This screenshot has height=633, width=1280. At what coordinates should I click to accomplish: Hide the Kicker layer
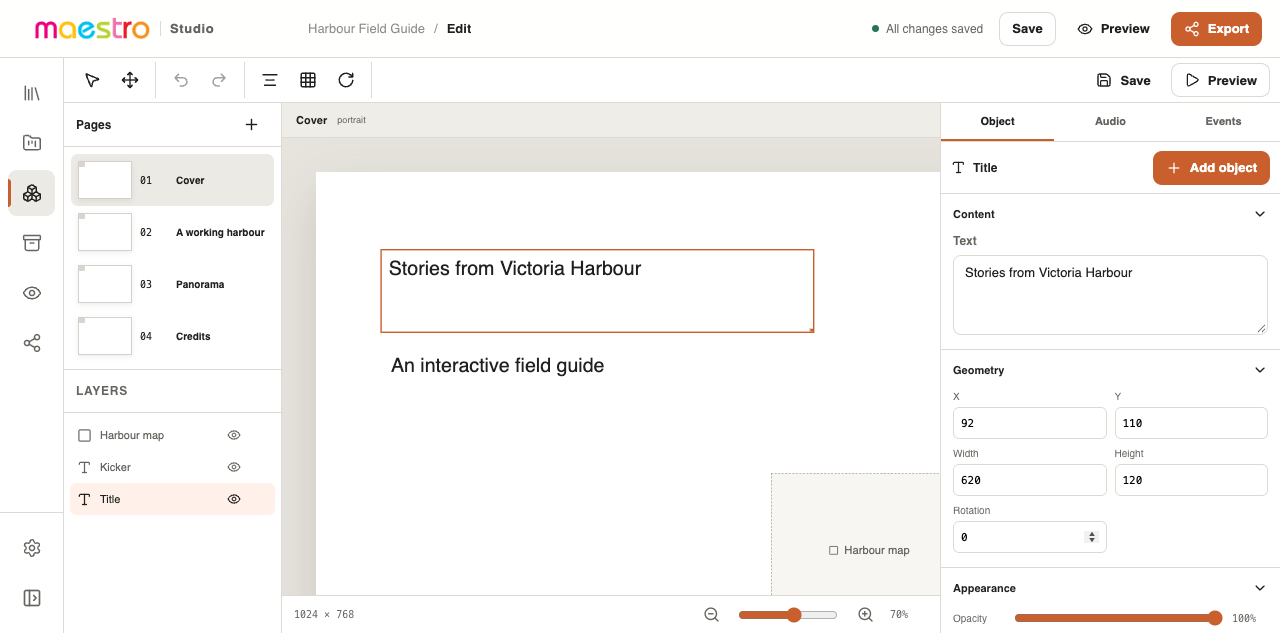234,467
